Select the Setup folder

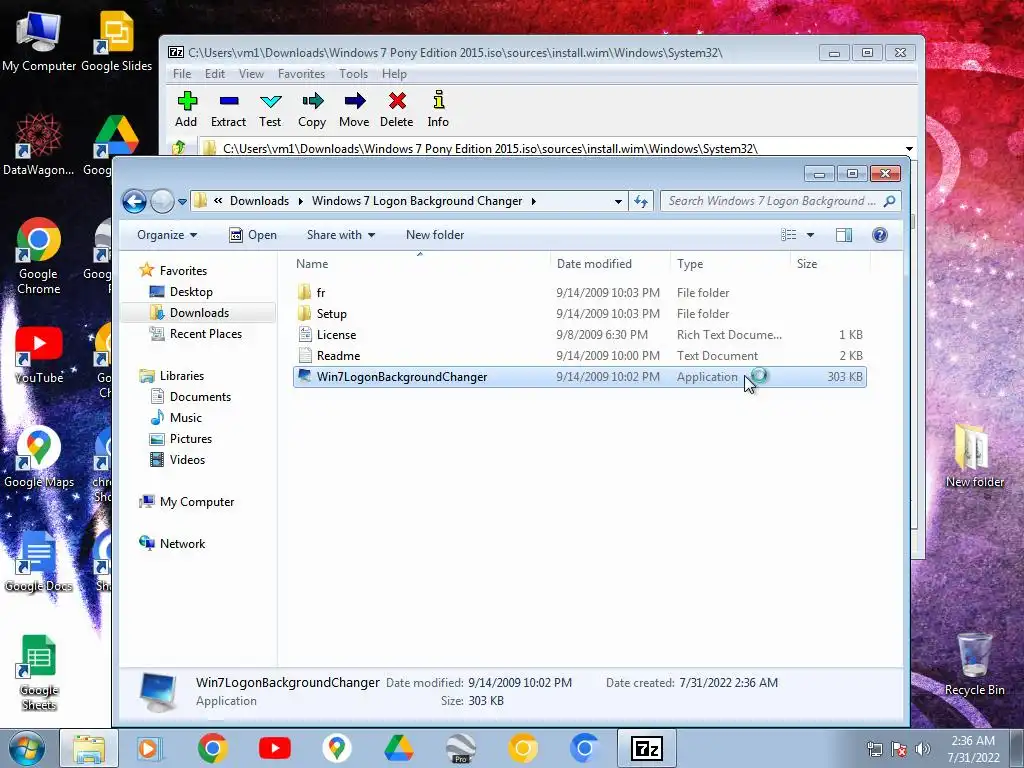[x=580, y=313]
